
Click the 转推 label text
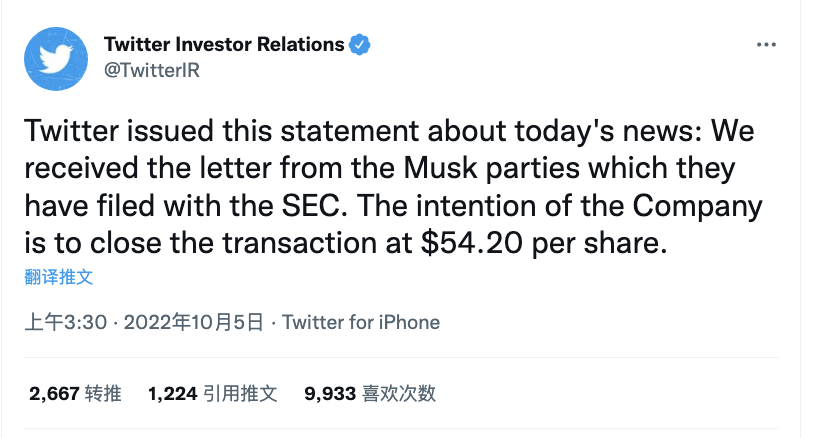coord(103,394)
